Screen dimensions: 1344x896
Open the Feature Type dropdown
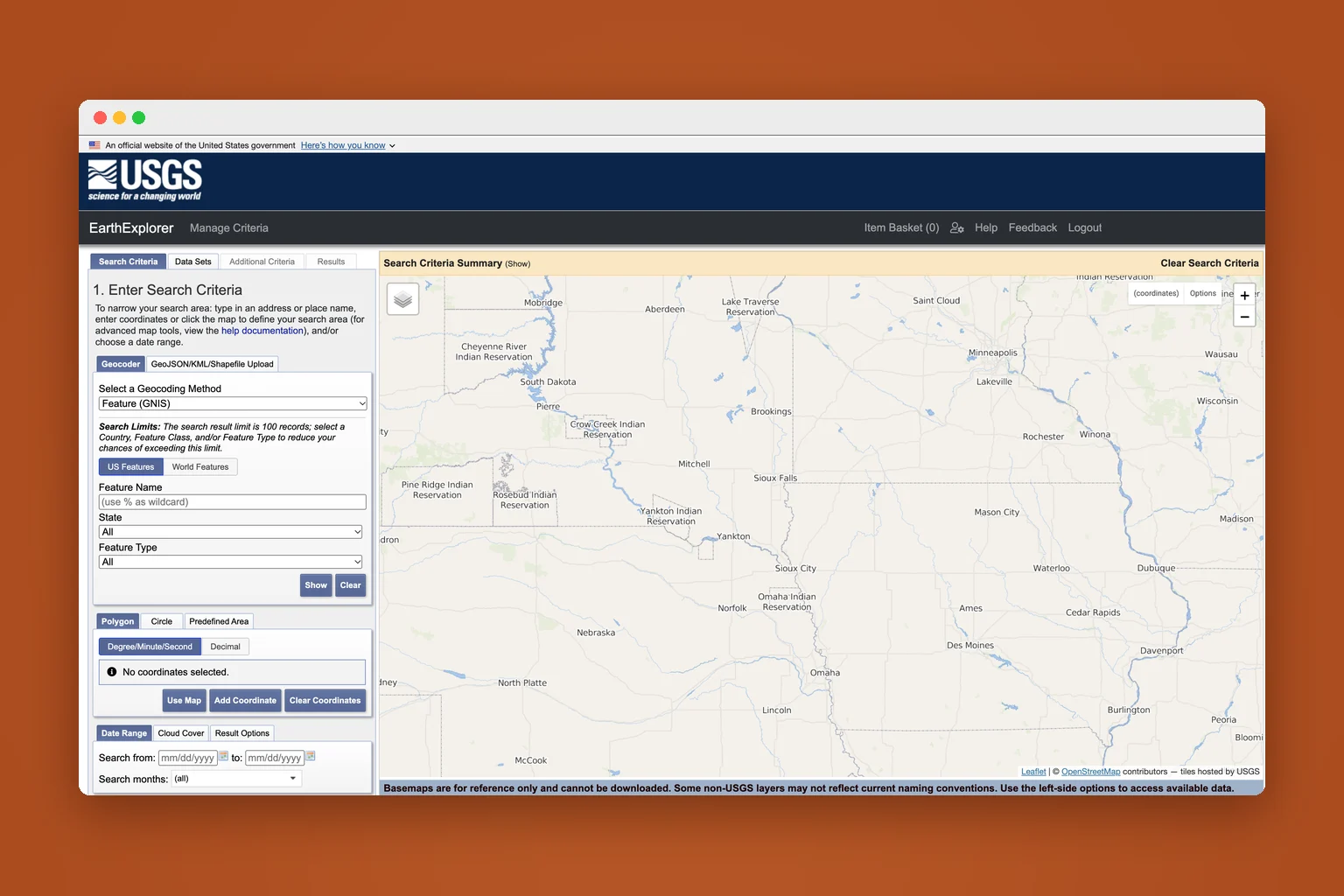point(231,562)
